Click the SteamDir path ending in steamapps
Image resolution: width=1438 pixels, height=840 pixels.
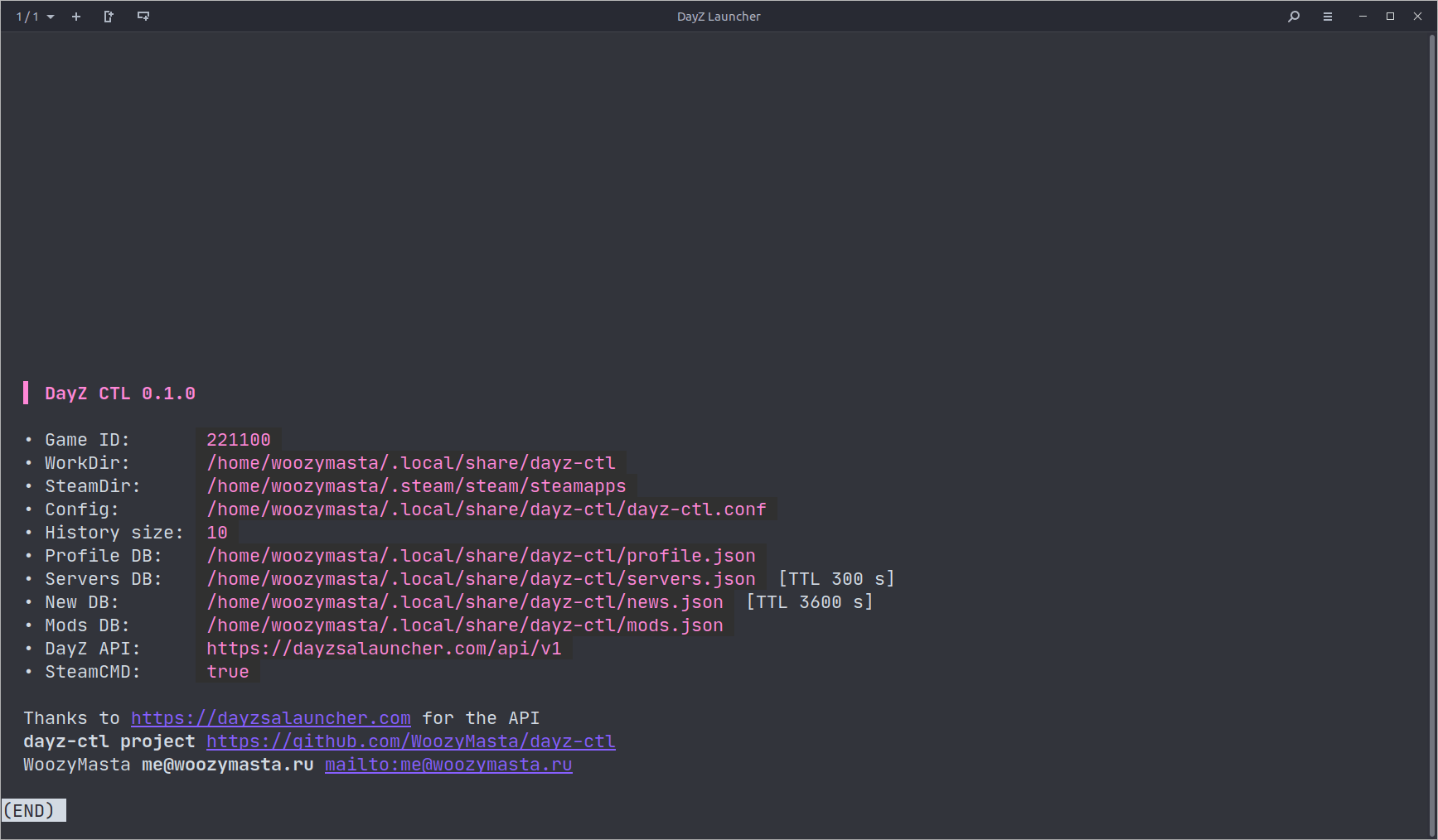[x=416, y=486]
